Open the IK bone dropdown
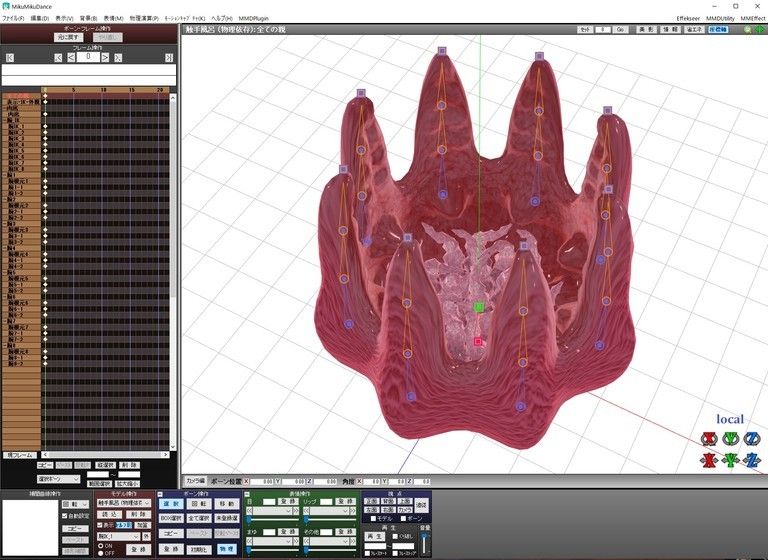 (x=118, y=536)
